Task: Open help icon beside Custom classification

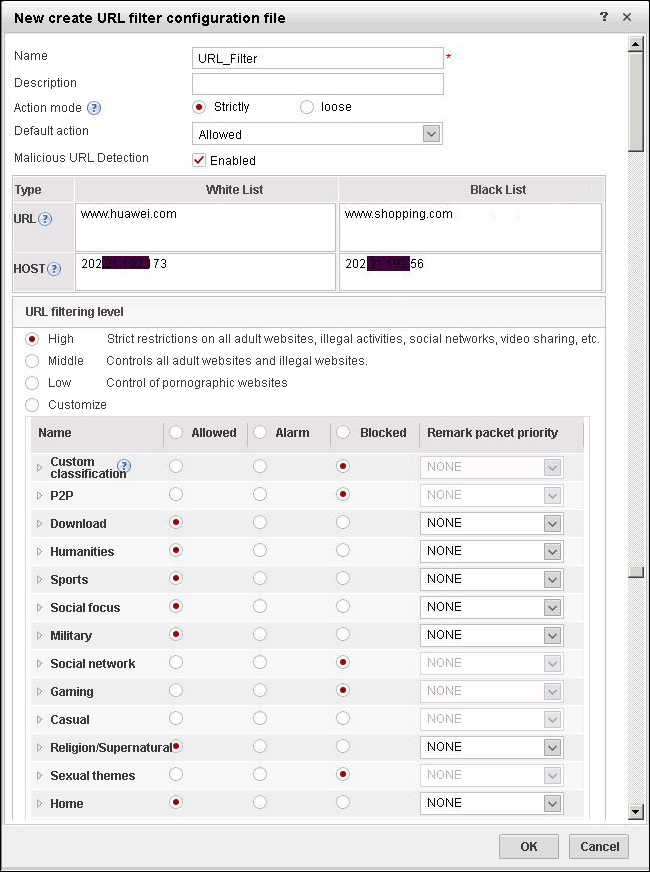Action: tap(125, 466)
